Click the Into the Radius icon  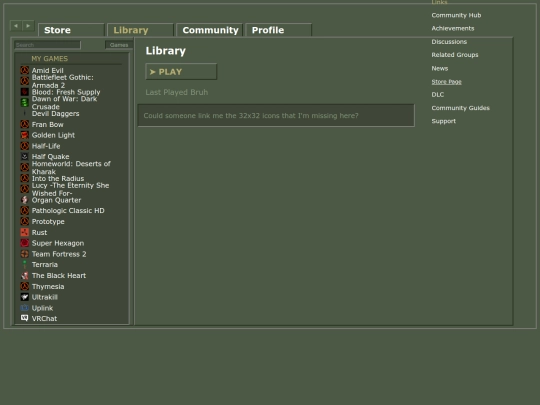coord(24,178)
